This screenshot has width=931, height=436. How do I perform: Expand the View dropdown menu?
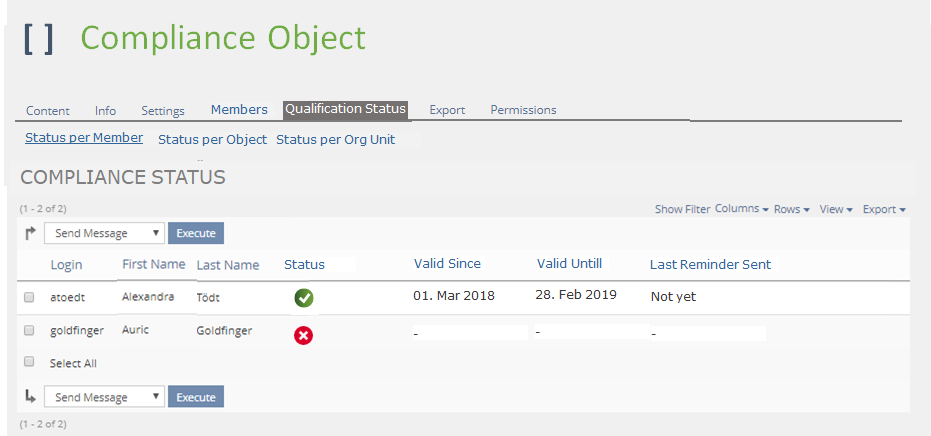(x=835, y=209)
